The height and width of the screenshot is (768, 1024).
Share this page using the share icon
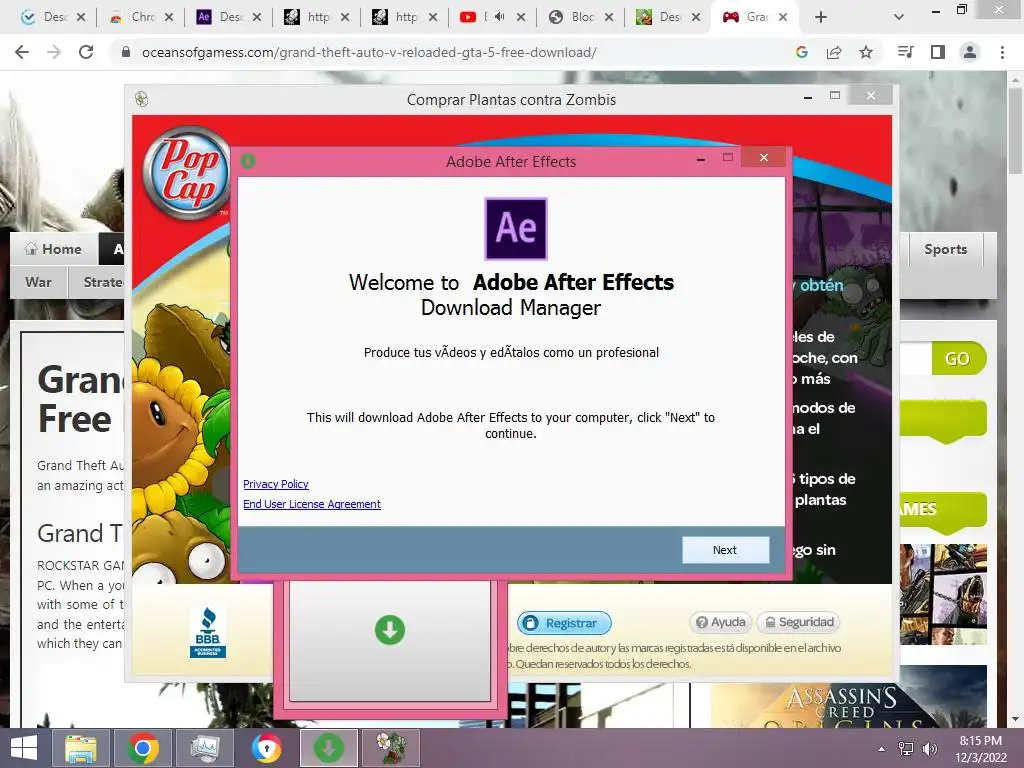tap(834, 52)
